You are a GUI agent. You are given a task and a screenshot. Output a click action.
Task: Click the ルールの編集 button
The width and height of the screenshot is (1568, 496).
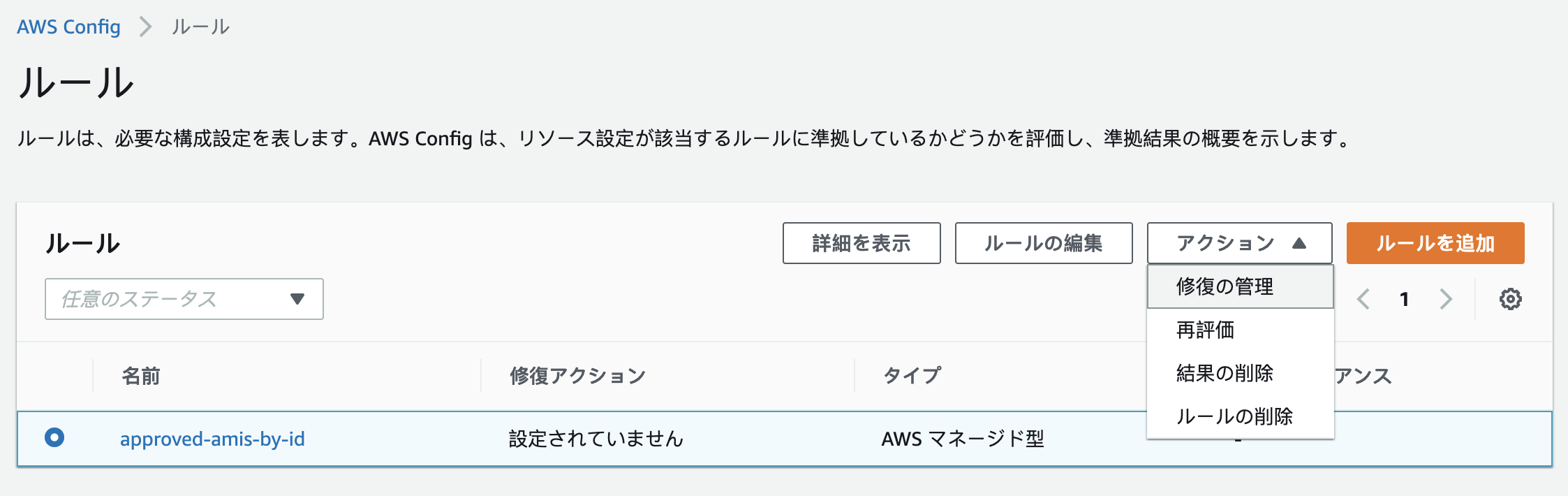click(1044, 242)
